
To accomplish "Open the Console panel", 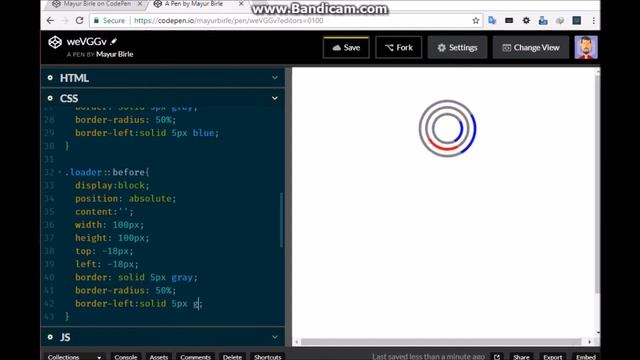I will point(126,357).
